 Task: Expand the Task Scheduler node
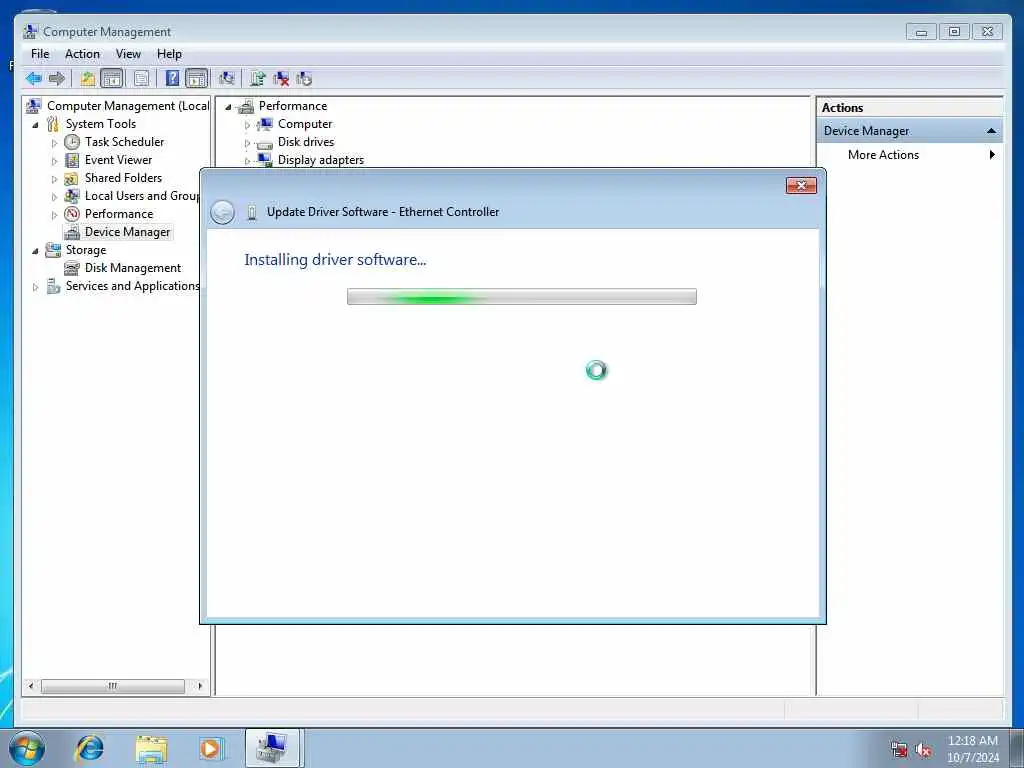[54, 142]
